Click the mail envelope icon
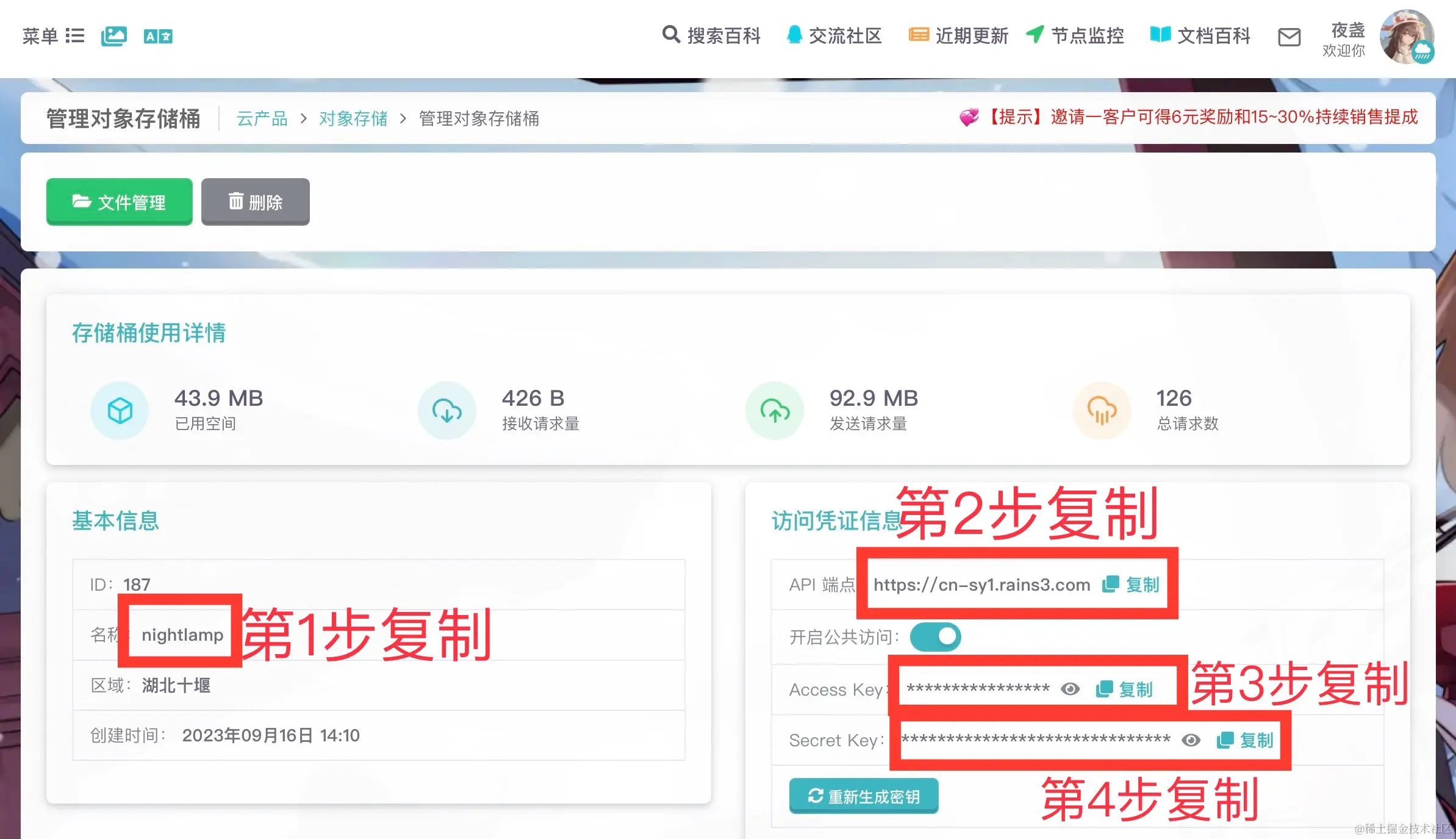 click(1289, 38)
